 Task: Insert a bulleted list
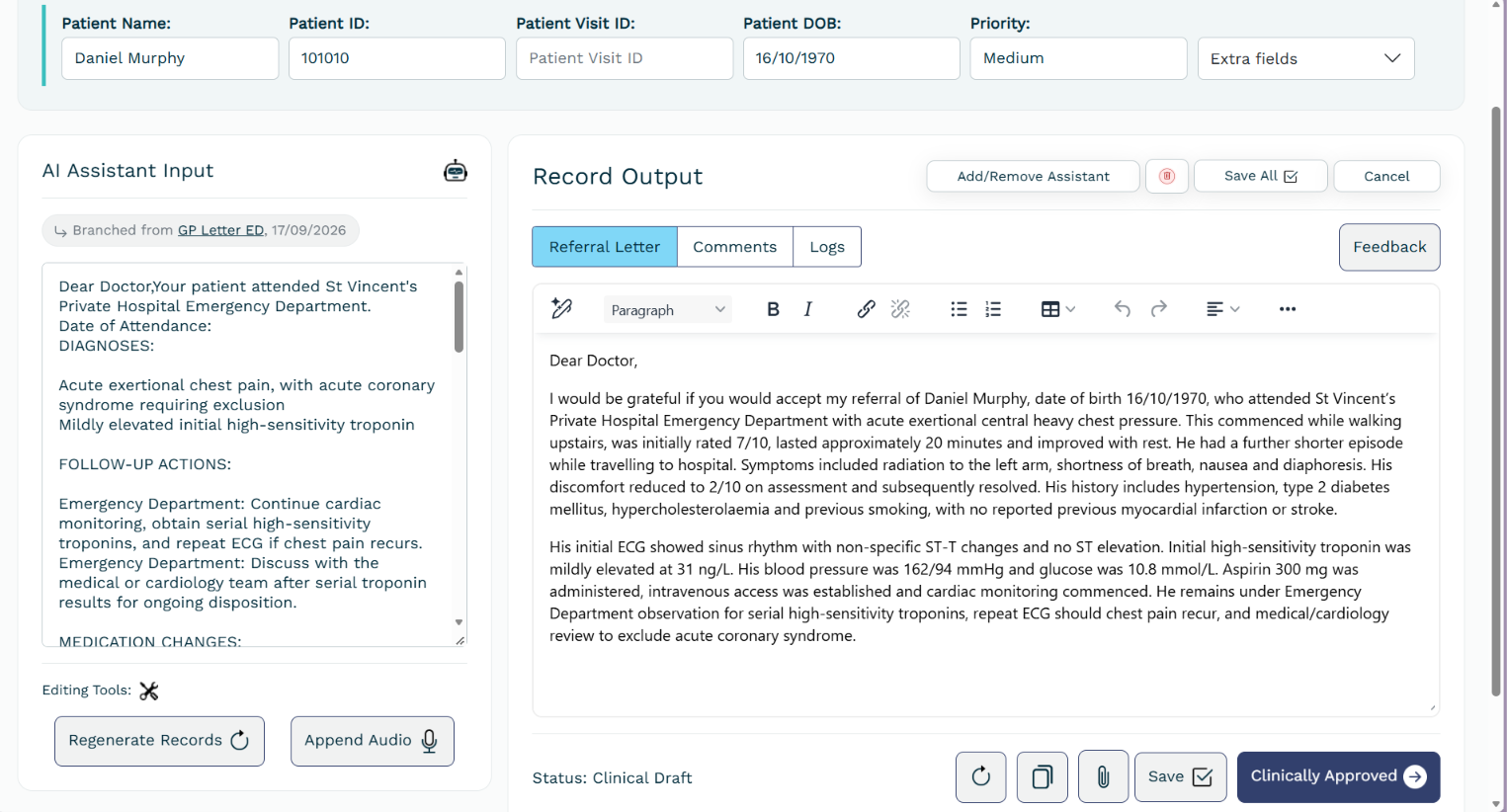coord(959,309)
